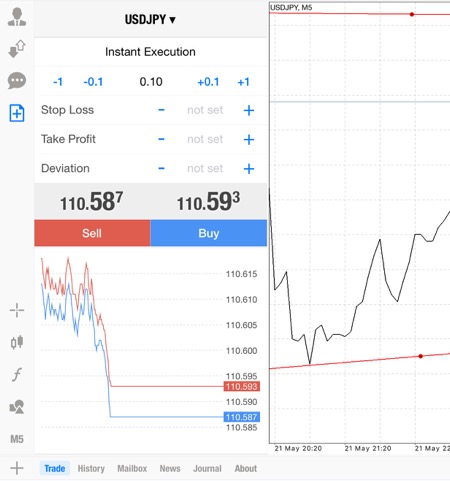Screen dimensions: 450x481
Task: Open the accounts profile icon
Action: tap(17, 17)
